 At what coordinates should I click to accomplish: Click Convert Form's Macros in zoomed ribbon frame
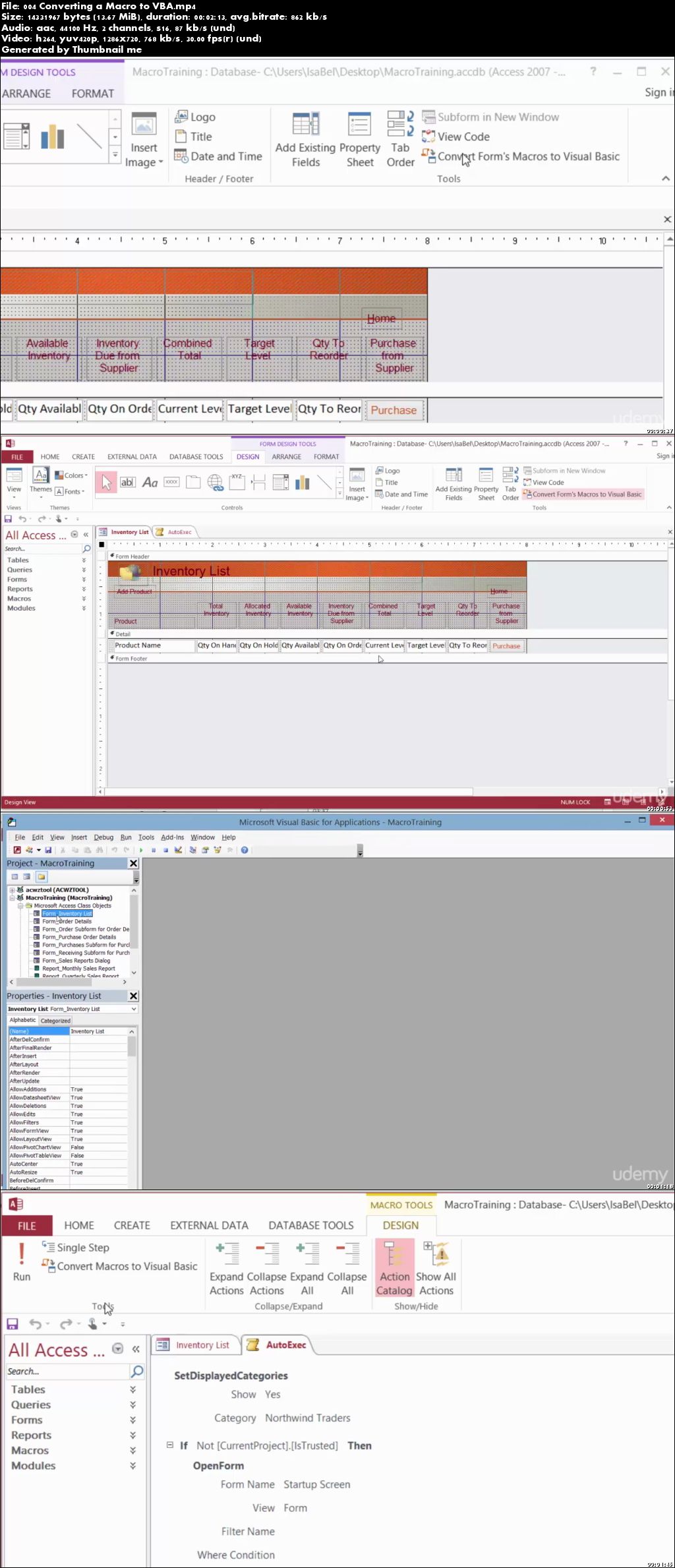(521, 156)
